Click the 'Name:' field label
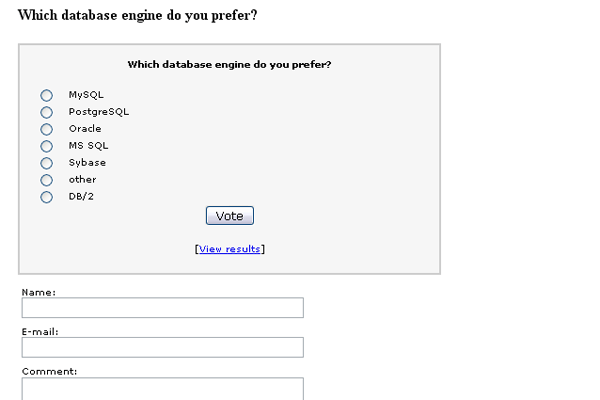600x400 pixels. point(39,292)
